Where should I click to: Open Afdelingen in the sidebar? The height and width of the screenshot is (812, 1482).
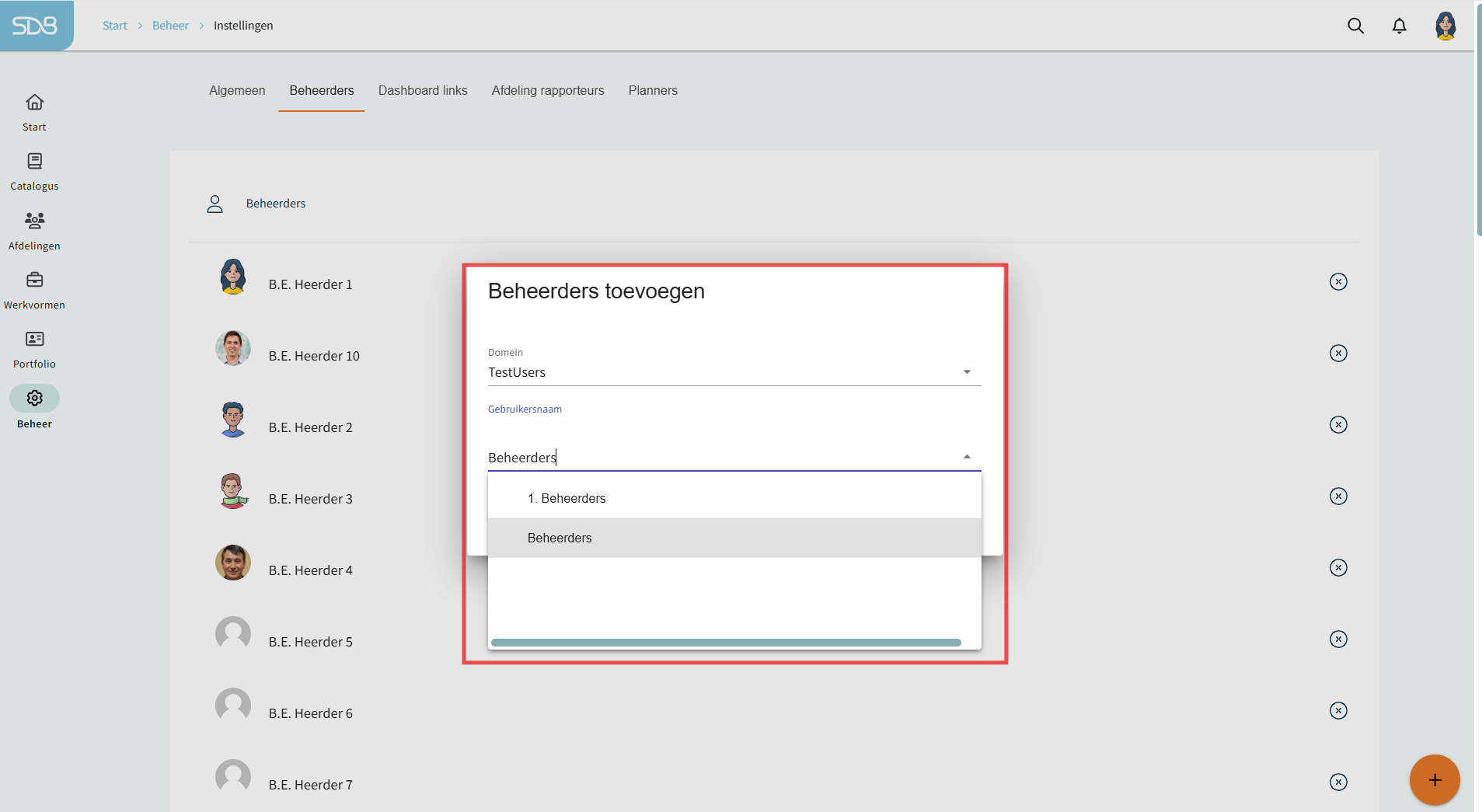pyautogui.click(x=34, y=231)
